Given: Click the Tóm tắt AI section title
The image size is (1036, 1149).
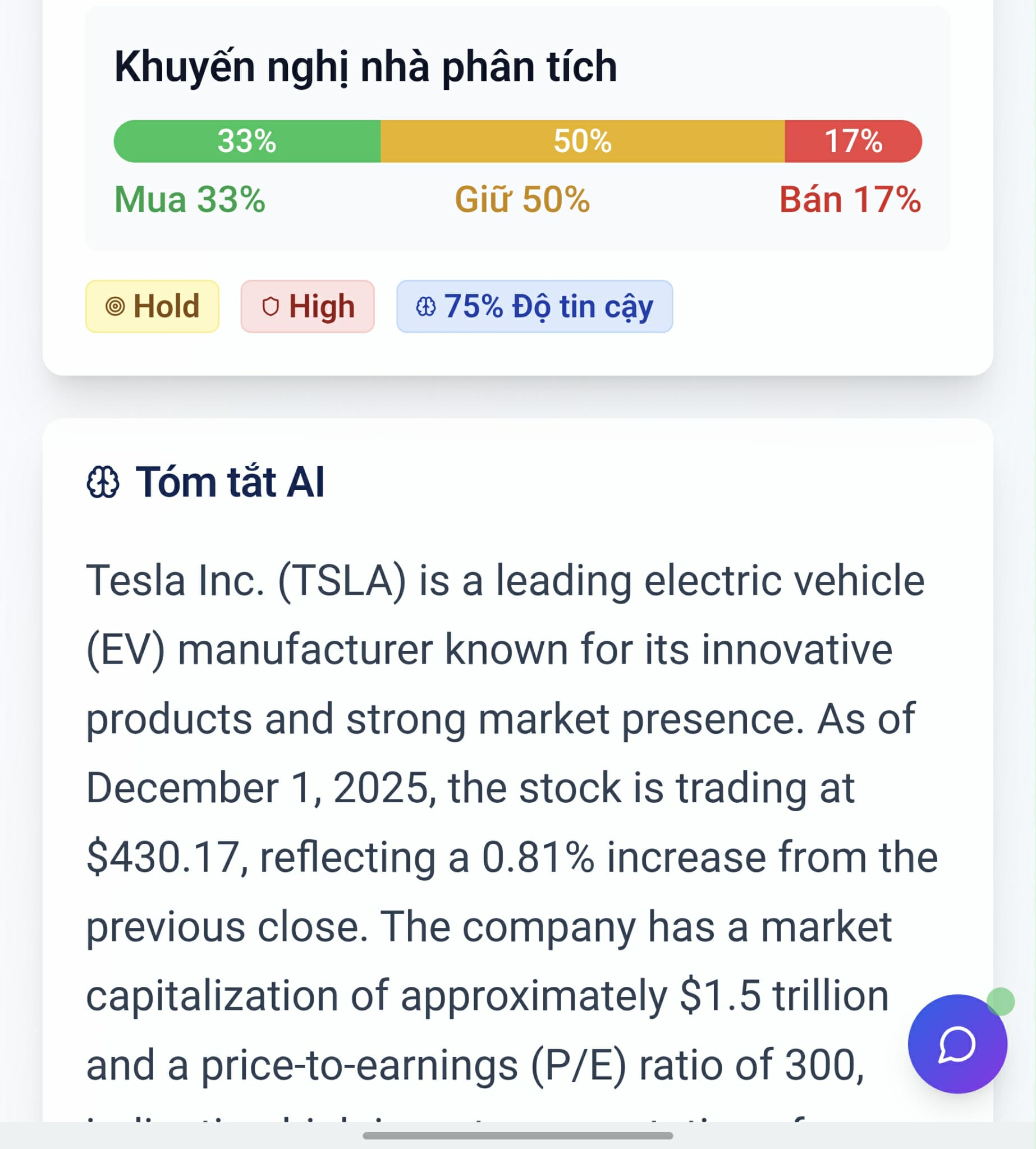Looking at the screenshot, I should pos(230,482).
